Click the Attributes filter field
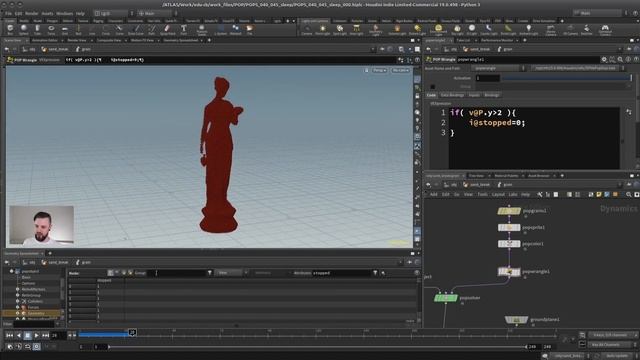The width and height of the screenshot is (640, 360). (x=342, y=273)
